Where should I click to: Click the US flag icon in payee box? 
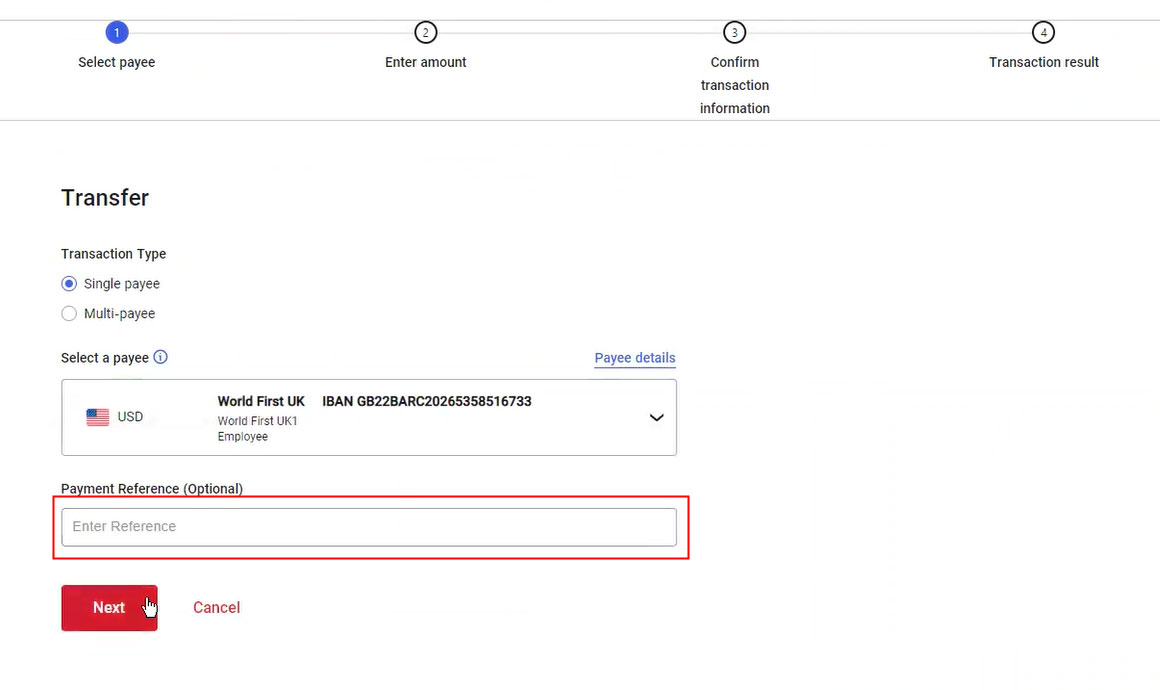click(x=97, y=417)
